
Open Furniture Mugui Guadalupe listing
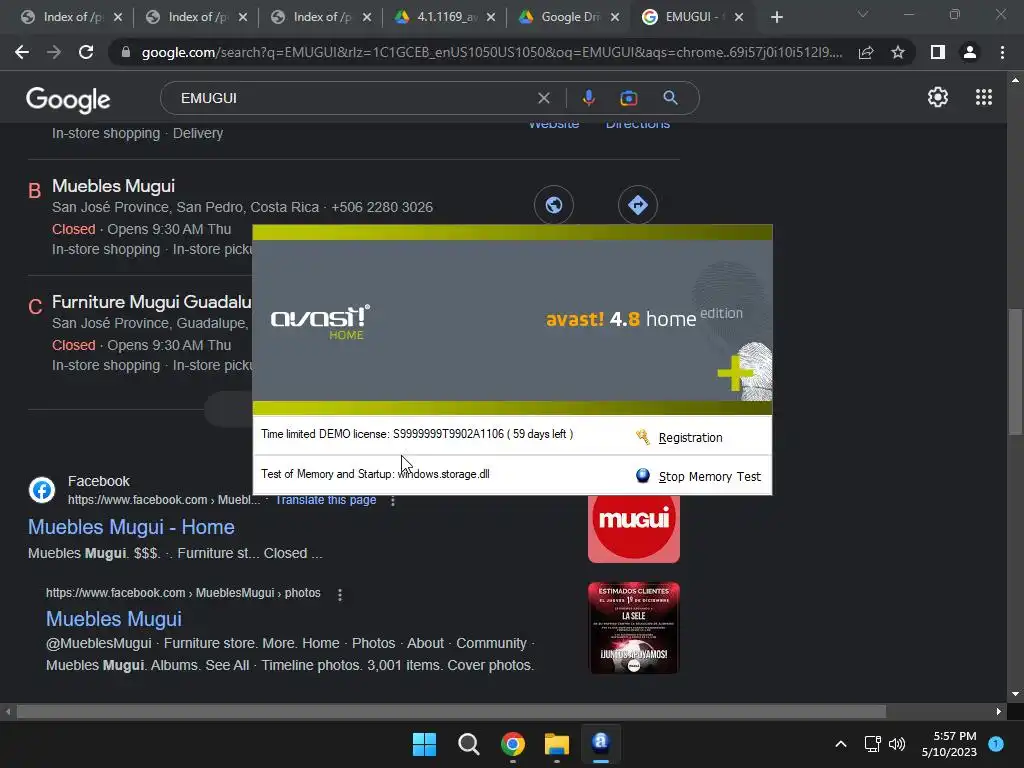(152, 302)
